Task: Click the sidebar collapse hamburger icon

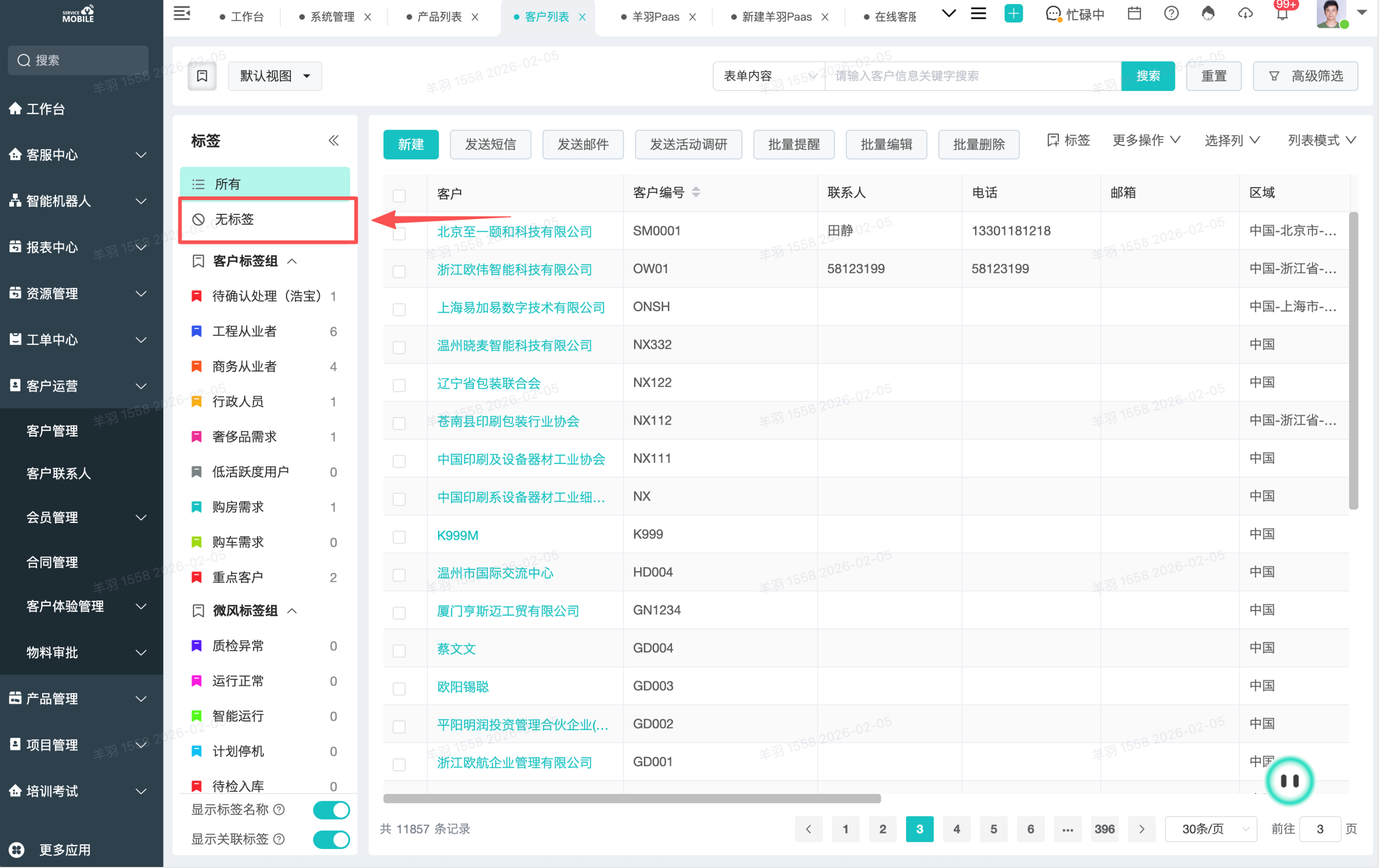Action: click(x=182, y=13)
